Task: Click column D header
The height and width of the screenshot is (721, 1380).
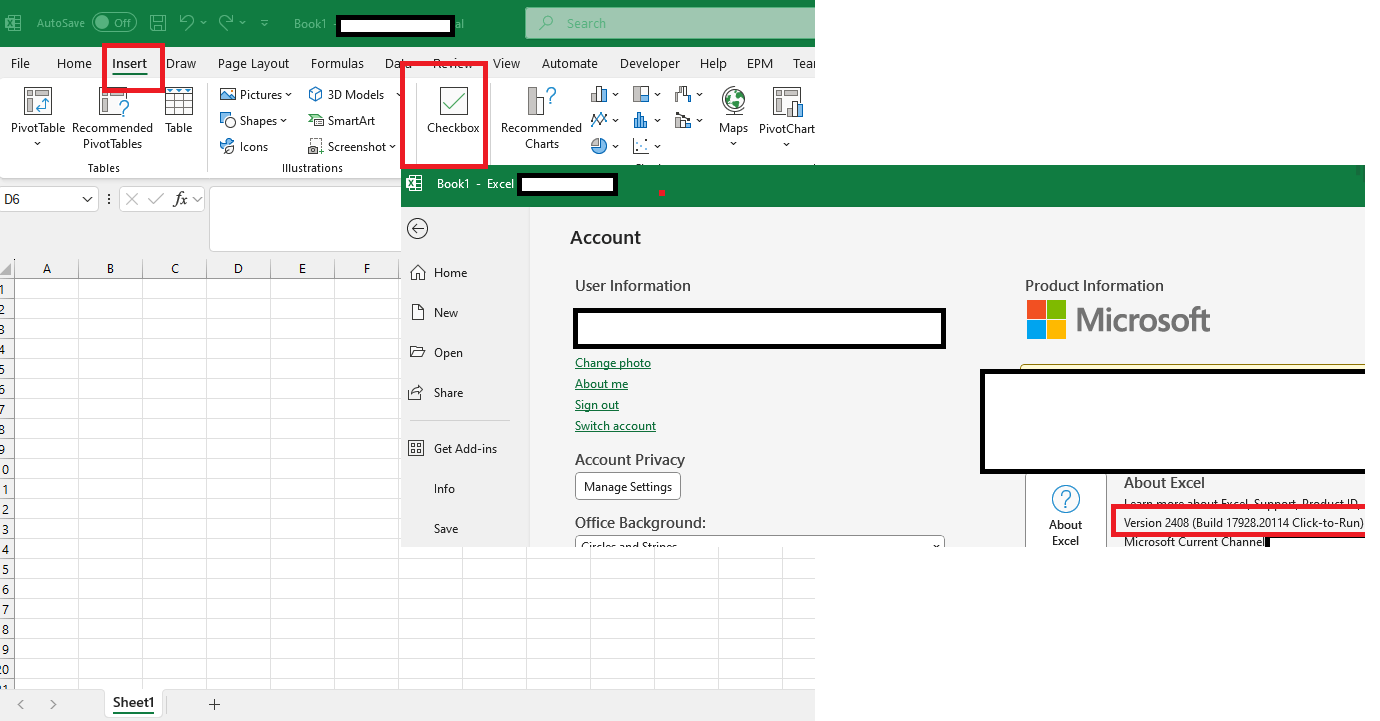Action: point(238,269)
